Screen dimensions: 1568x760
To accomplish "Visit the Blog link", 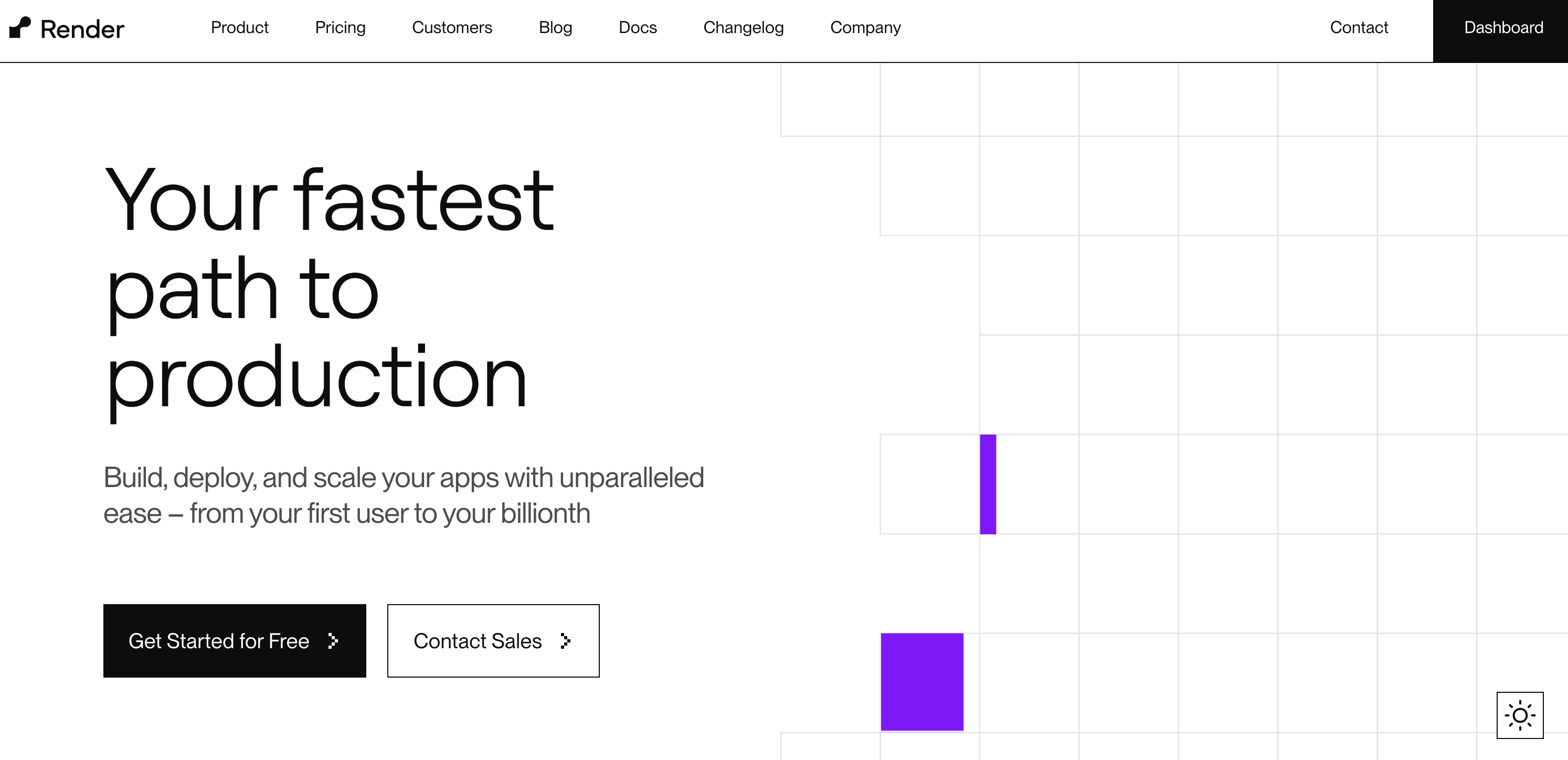I will coord(555,27).
